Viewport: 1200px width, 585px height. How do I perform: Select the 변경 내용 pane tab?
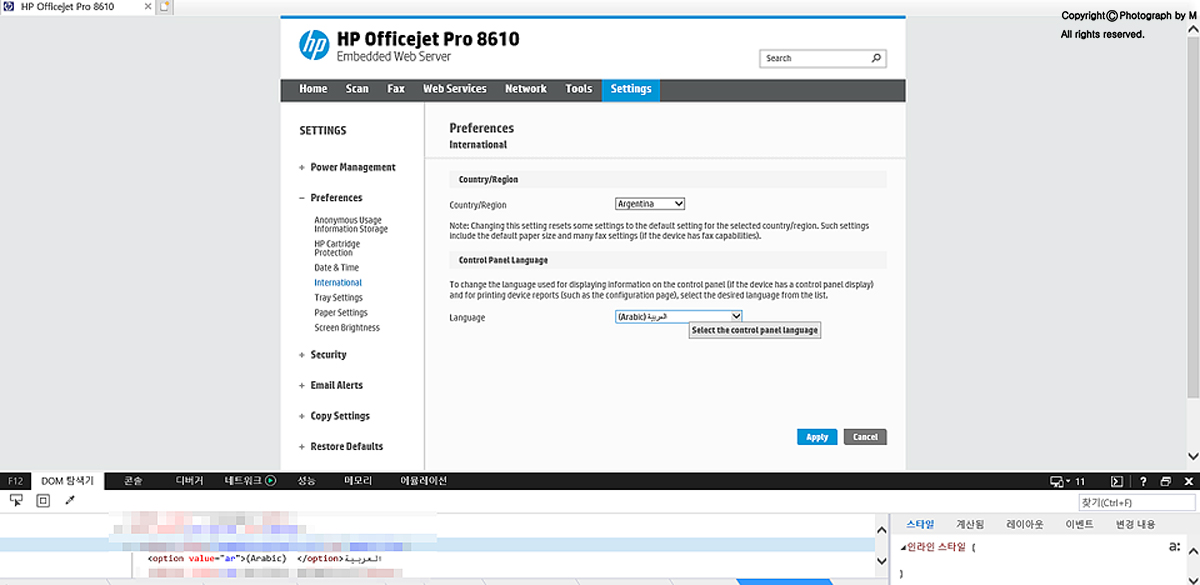pos(1135,524)
